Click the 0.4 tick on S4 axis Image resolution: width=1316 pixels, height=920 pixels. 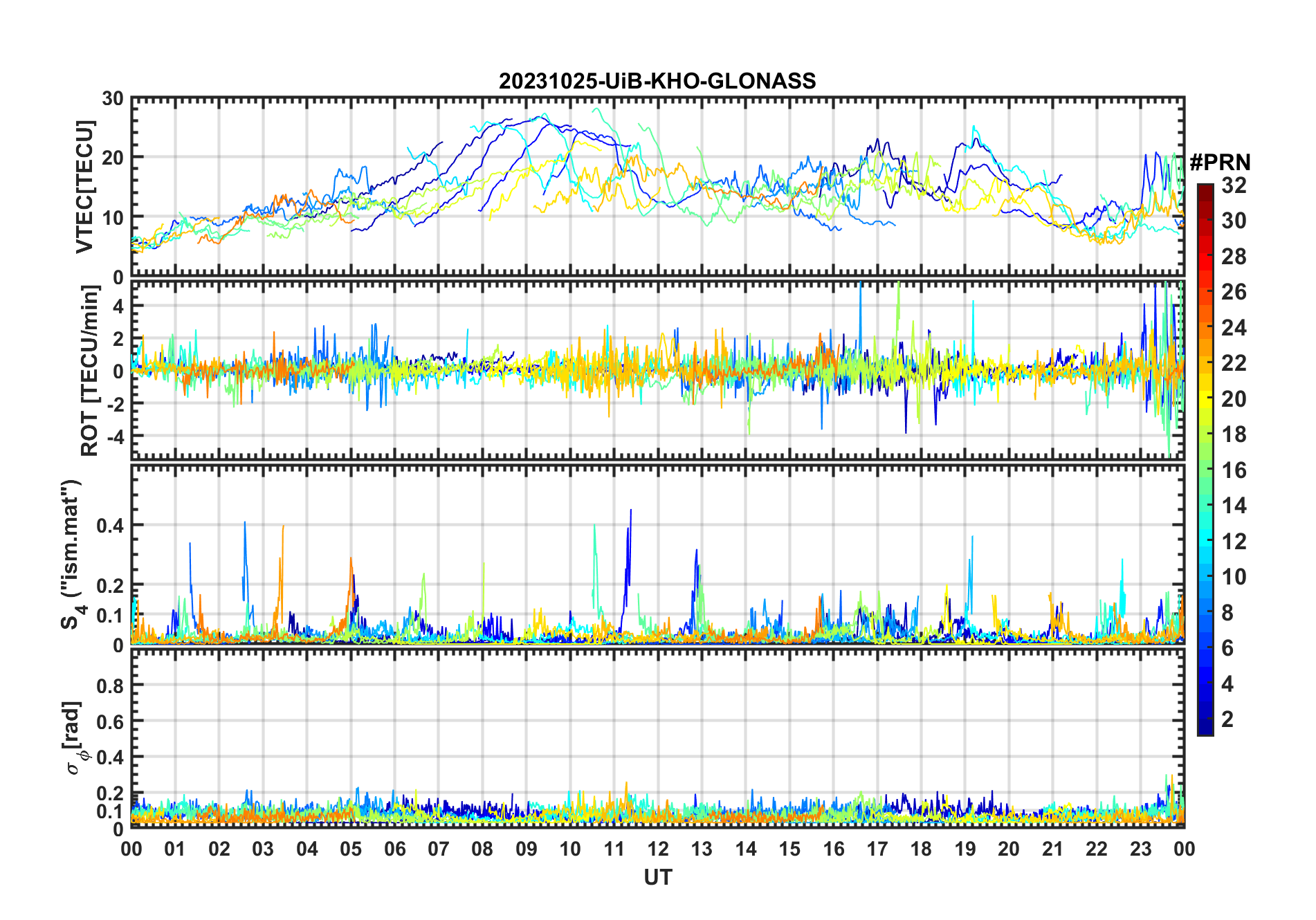coord(110,525)
